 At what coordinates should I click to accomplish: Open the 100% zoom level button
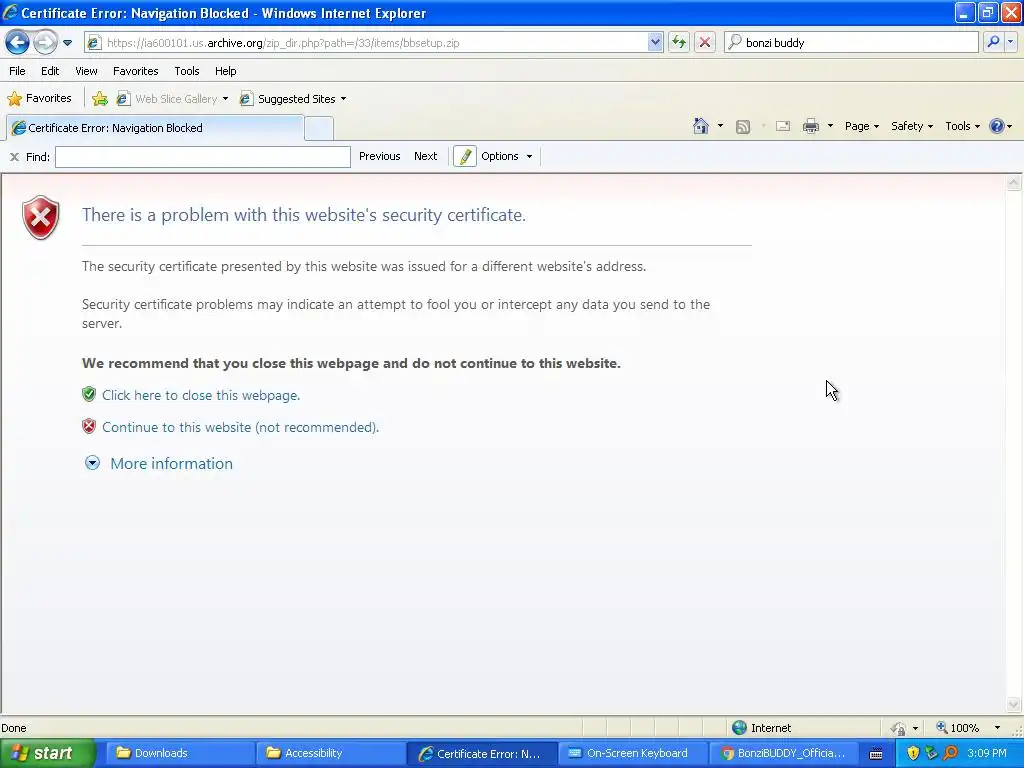tap(958, 728)
